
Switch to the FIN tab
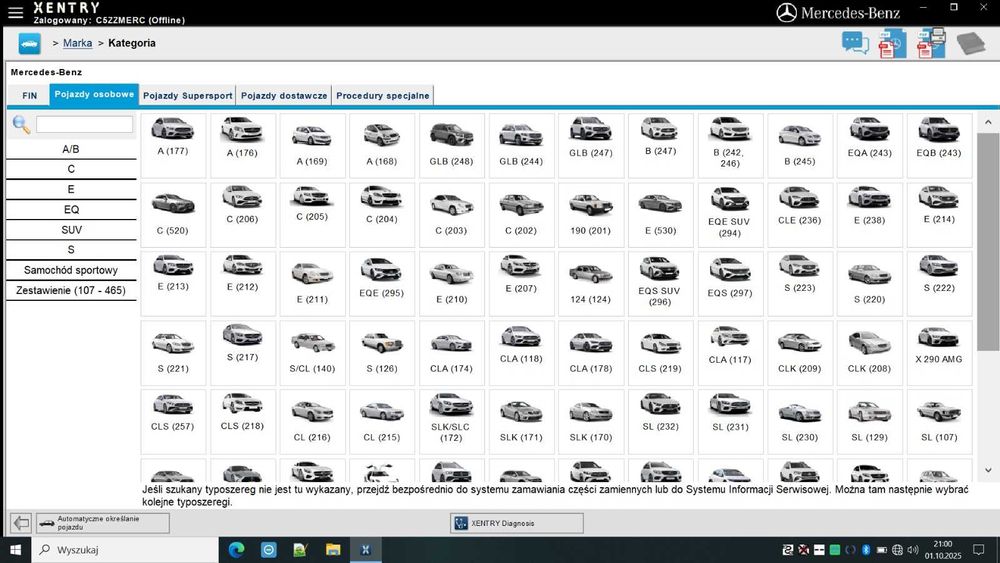point(30,96)
